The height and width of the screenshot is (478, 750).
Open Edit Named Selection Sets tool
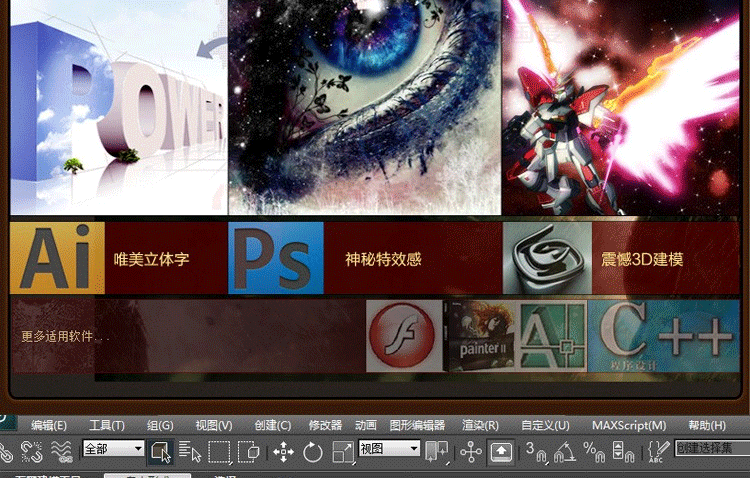658,451
